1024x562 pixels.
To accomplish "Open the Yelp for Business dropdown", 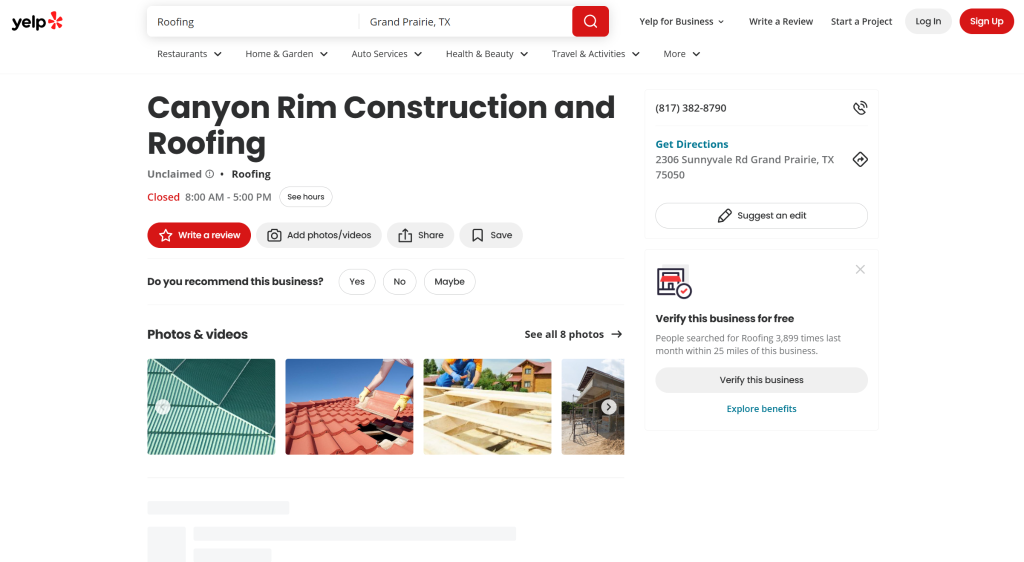I will coord(682,21).
